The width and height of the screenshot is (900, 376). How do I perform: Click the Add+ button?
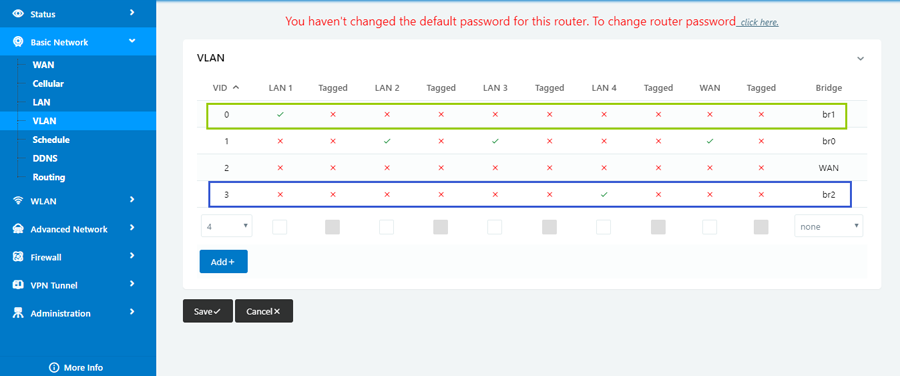click(223, 262)
